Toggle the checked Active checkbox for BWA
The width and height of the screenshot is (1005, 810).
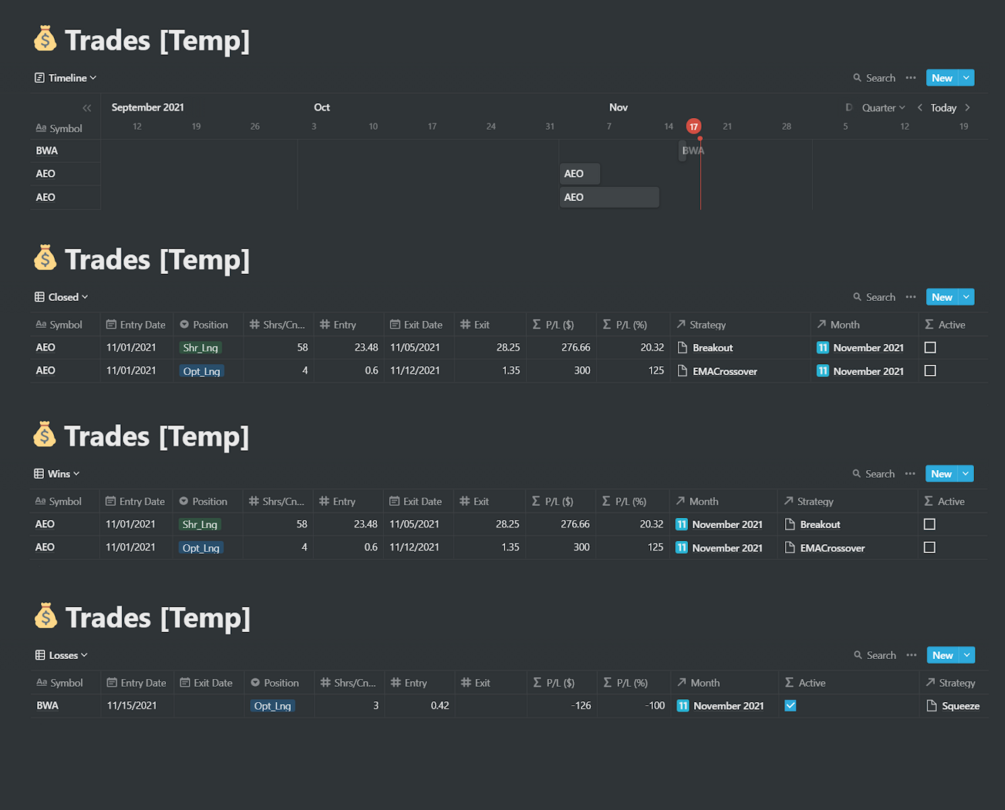[x=790, y=706]
